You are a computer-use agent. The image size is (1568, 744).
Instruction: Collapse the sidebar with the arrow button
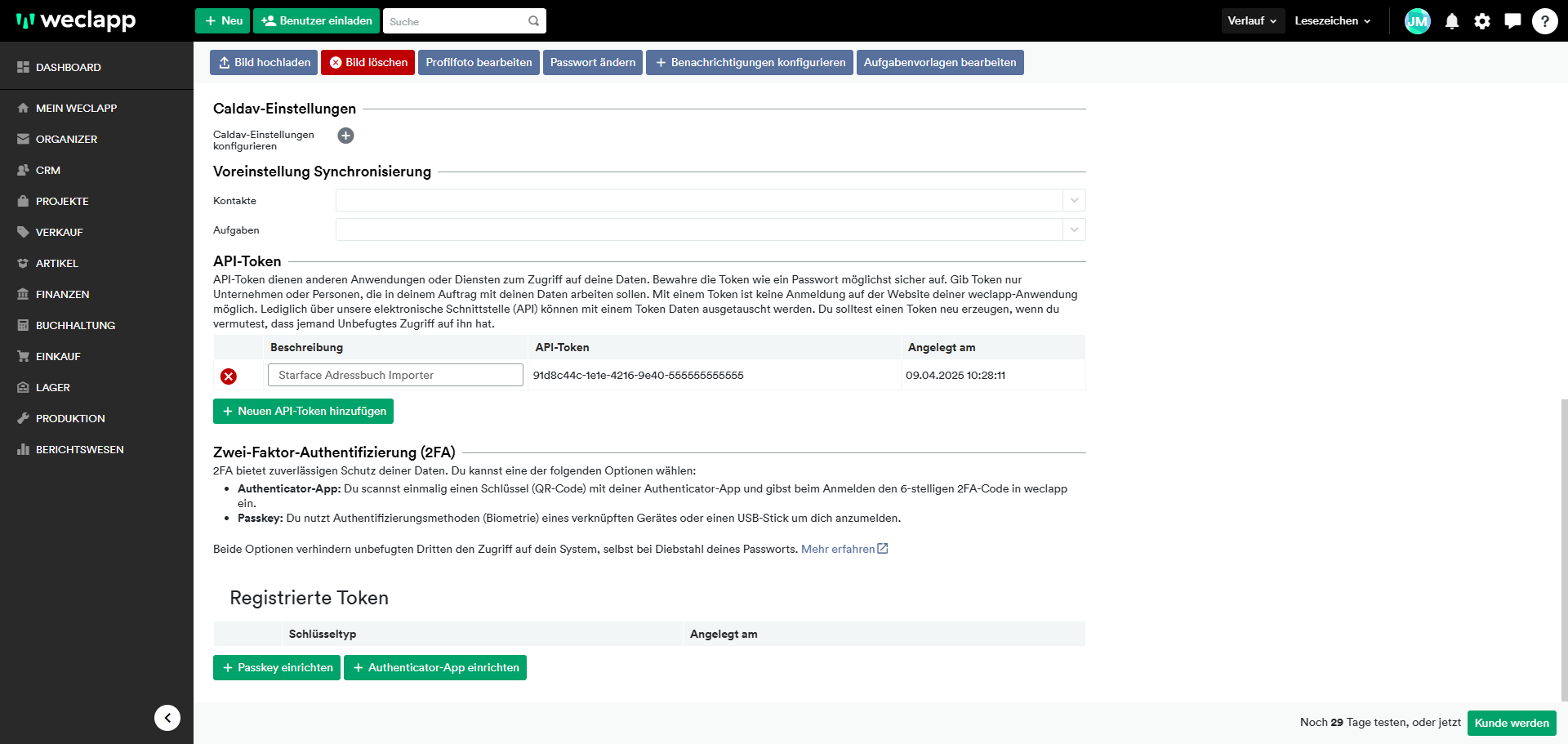pyautogui.click(x=167, y=718)
